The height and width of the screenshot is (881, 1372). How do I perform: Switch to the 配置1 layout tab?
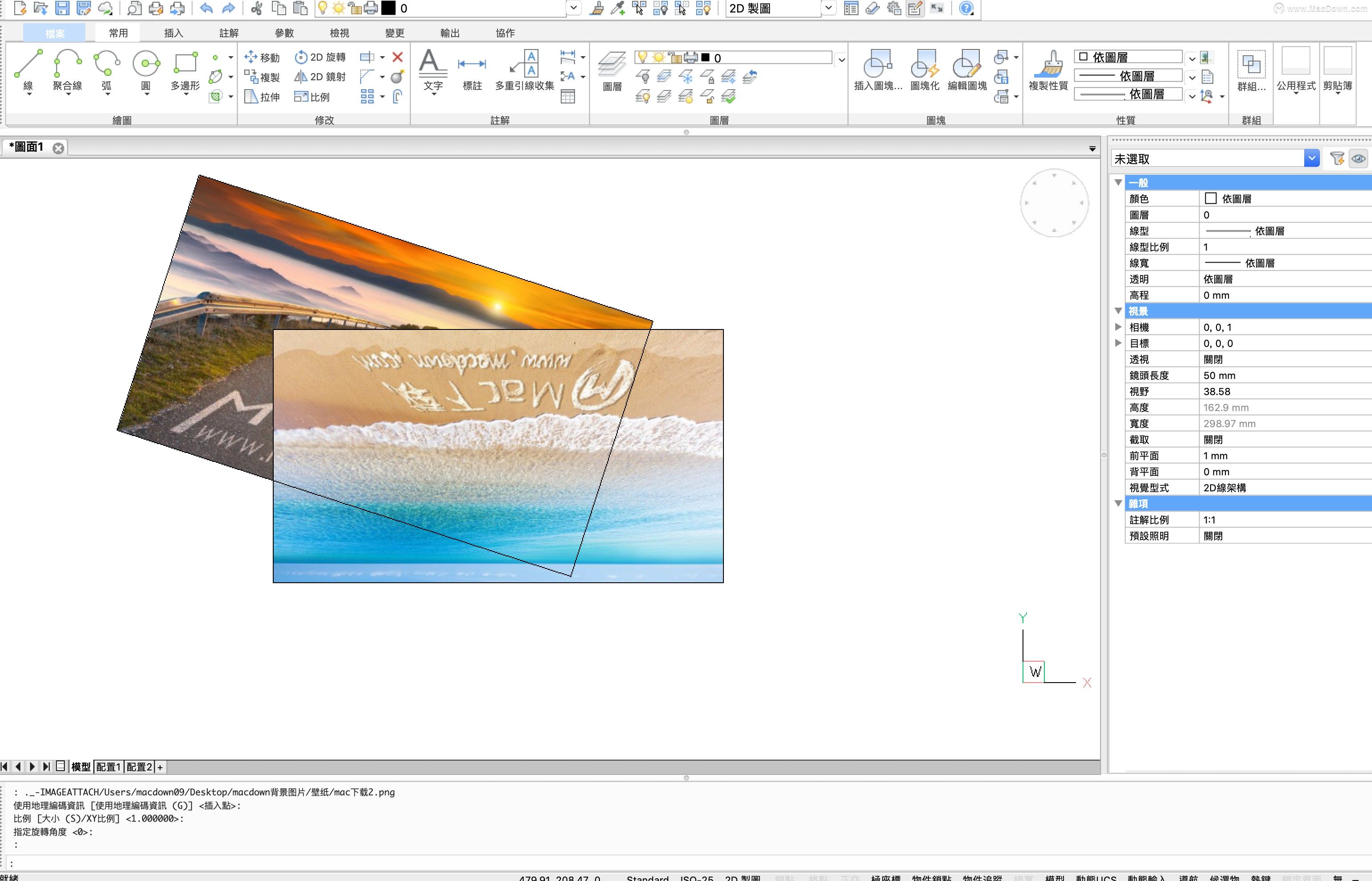[x=108, y=766]
